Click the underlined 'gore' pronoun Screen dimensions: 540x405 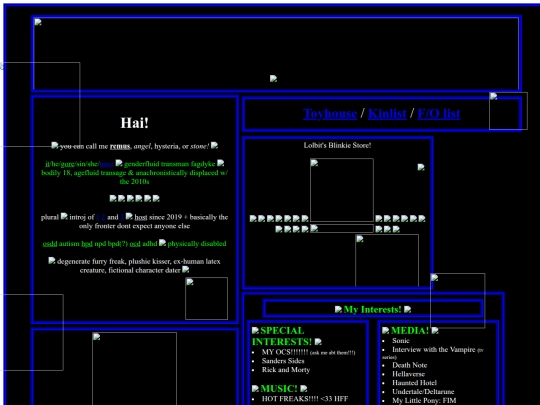67,164
